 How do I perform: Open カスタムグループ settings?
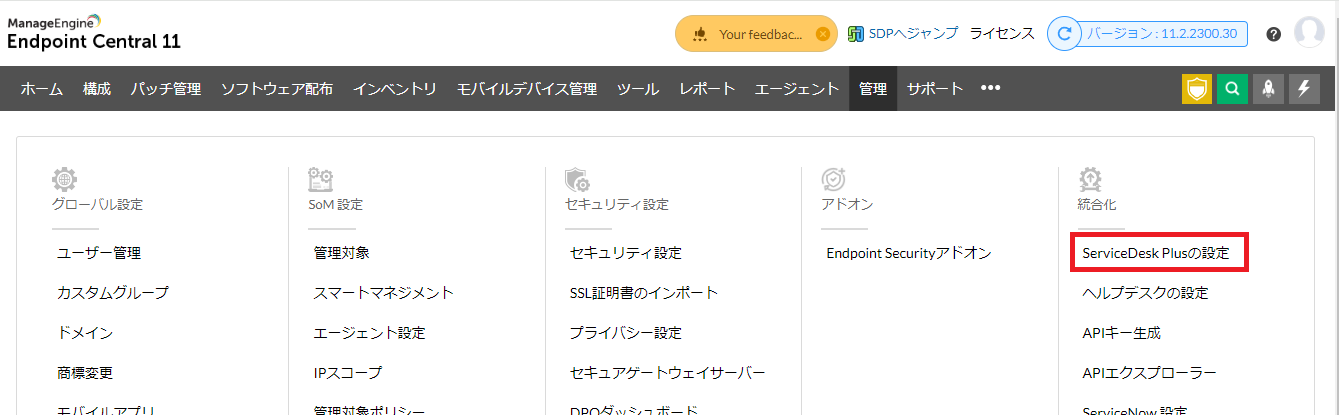pos(113,293)
